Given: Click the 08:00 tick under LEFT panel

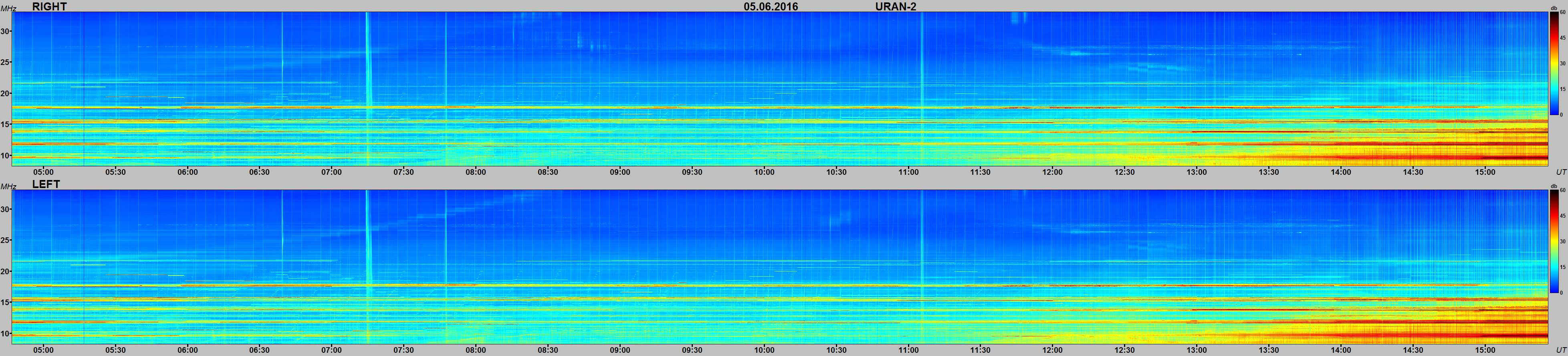Looking at the screenshot, I should coord(476,350).
